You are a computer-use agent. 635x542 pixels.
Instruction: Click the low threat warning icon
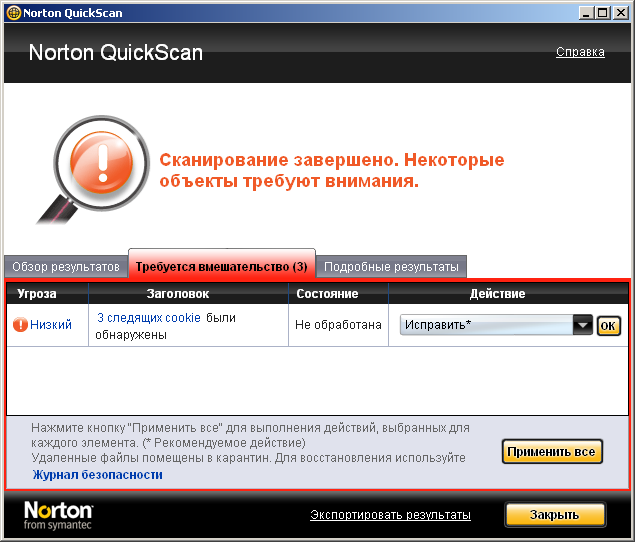coord(20,324)
